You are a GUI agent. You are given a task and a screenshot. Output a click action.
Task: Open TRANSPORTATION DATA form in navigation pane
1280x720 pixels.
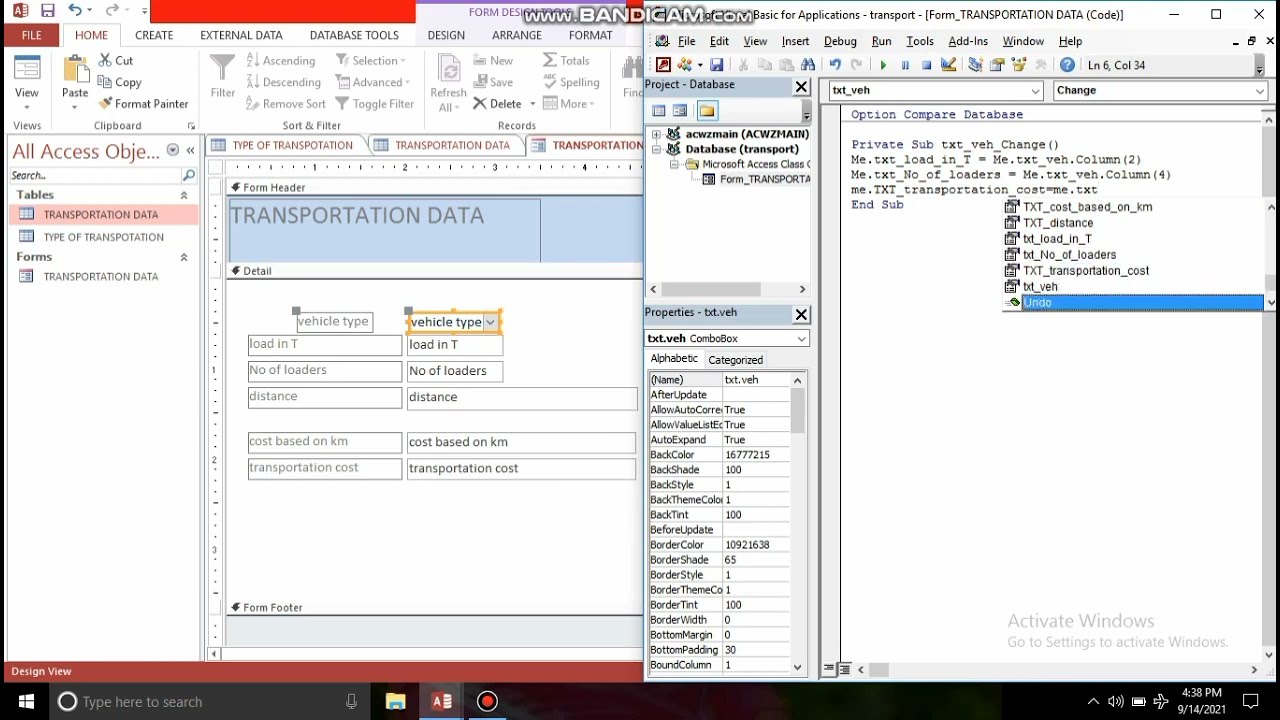click(x=100, y=277)
